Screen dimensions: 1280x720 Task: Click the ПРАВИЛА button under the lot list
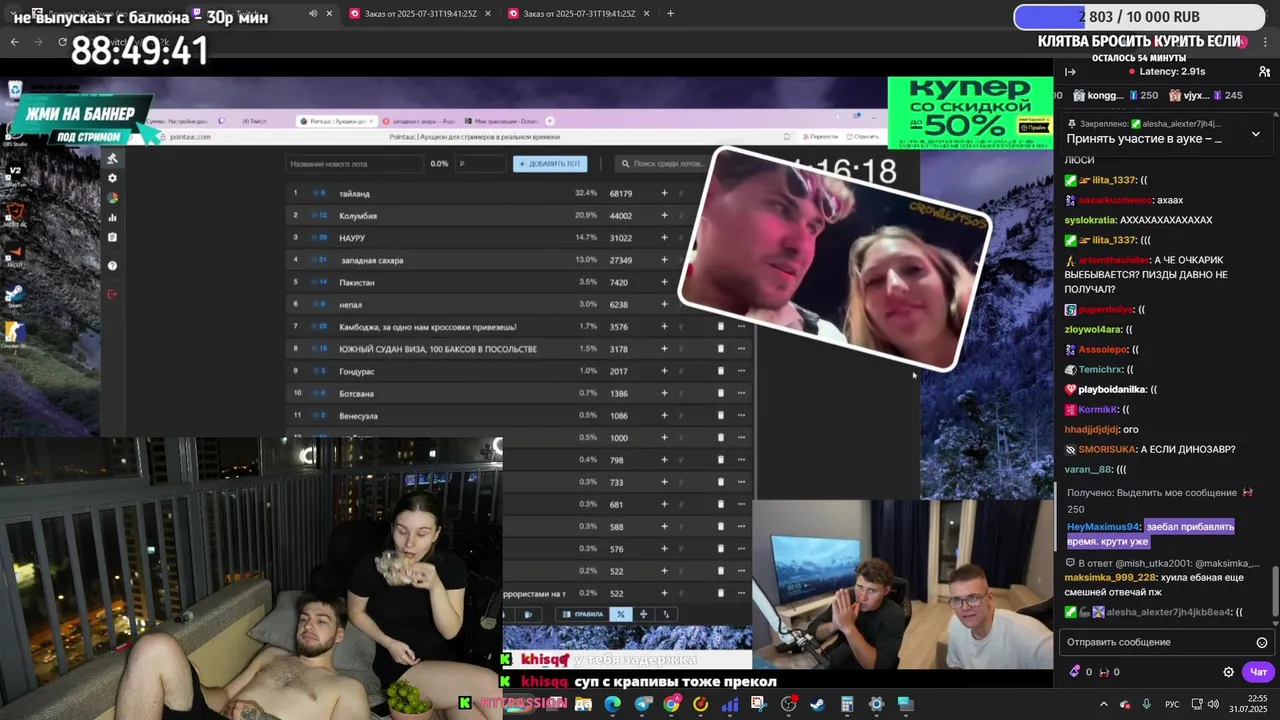(582, 614)
